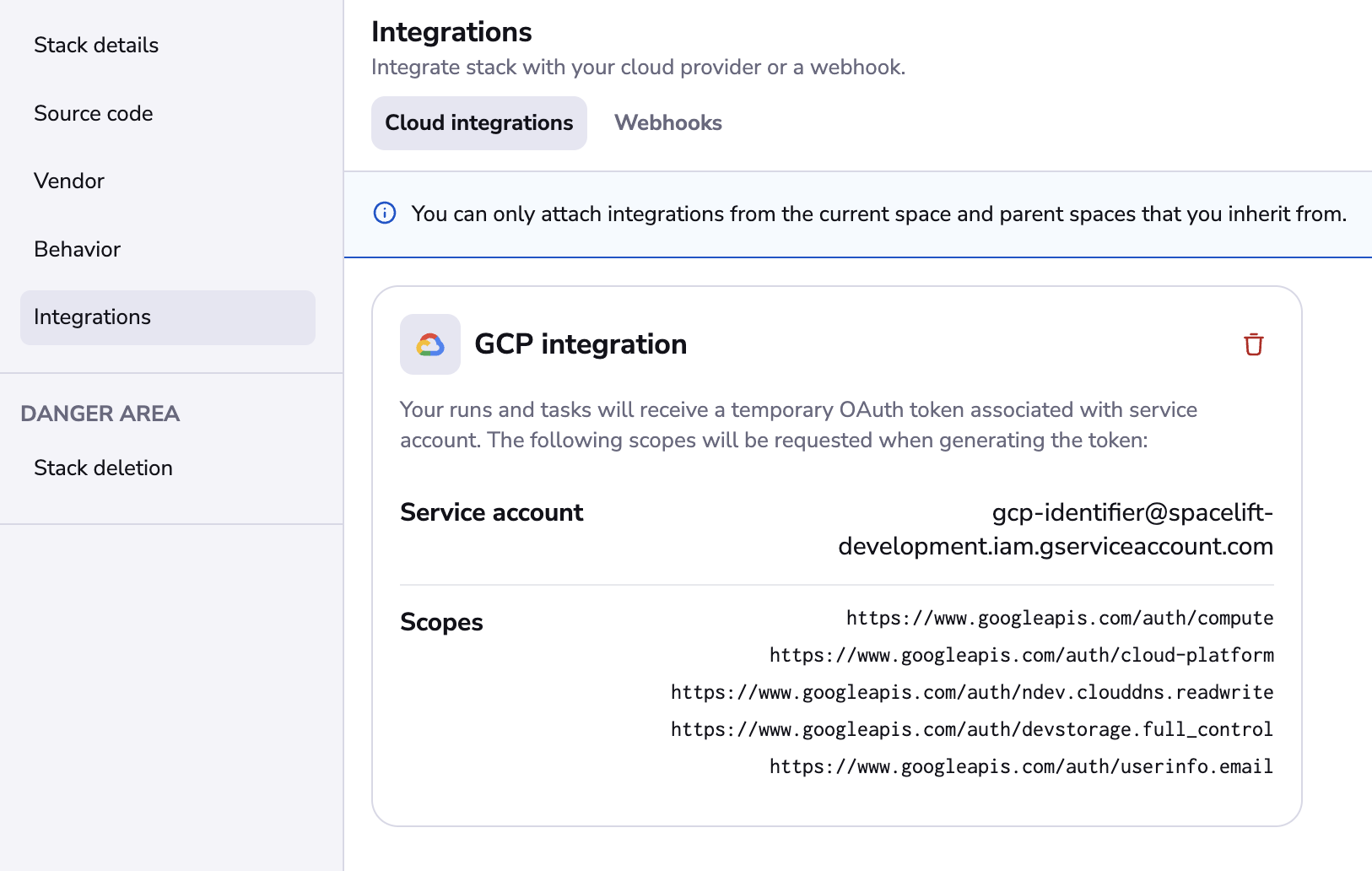Open Stack deletion in the danger area
The height and width of the screenshot is (871, 1372).
(103, 468)
